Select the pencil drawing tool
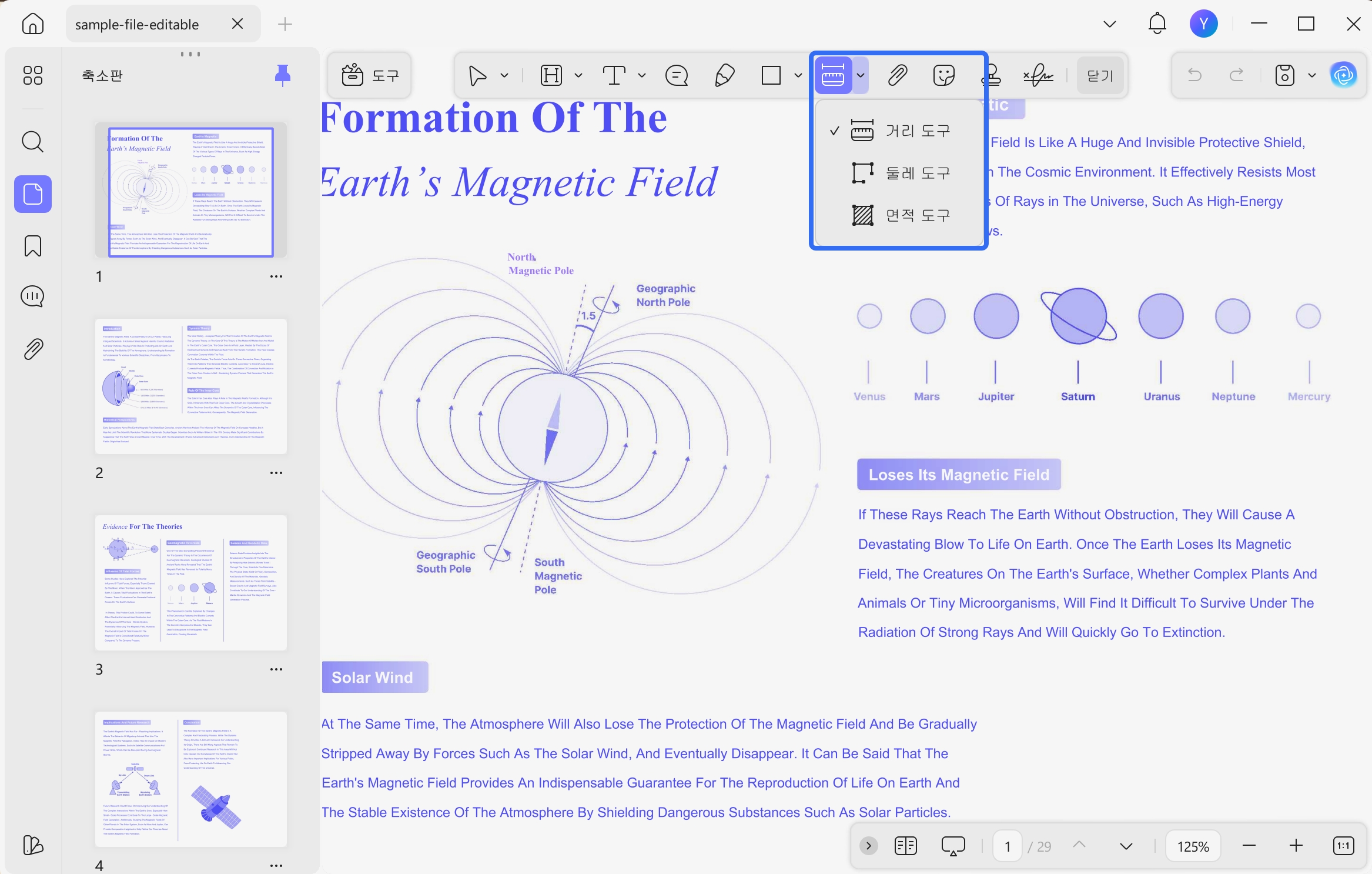 (724, 75)
